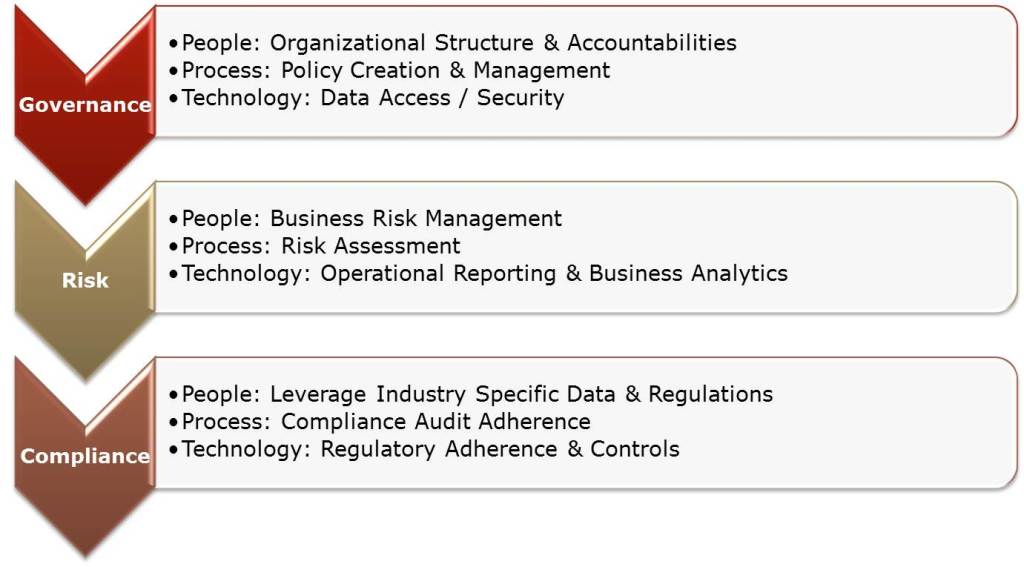
Task: Select the Compliance label text
Action: [x=85, y=456]
